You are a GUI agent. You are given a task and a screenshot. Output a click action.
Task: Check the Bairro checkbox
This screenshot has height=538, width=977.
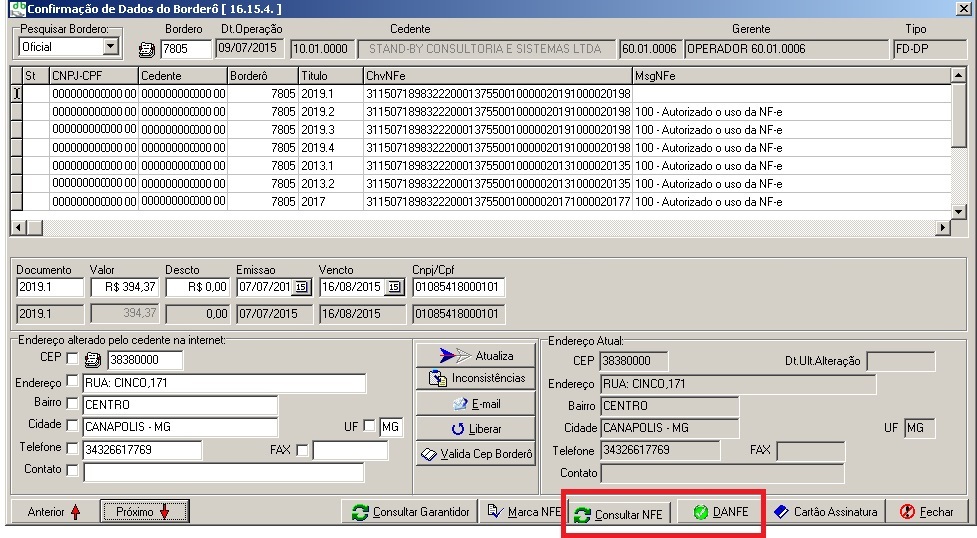(x=72, y=404)
